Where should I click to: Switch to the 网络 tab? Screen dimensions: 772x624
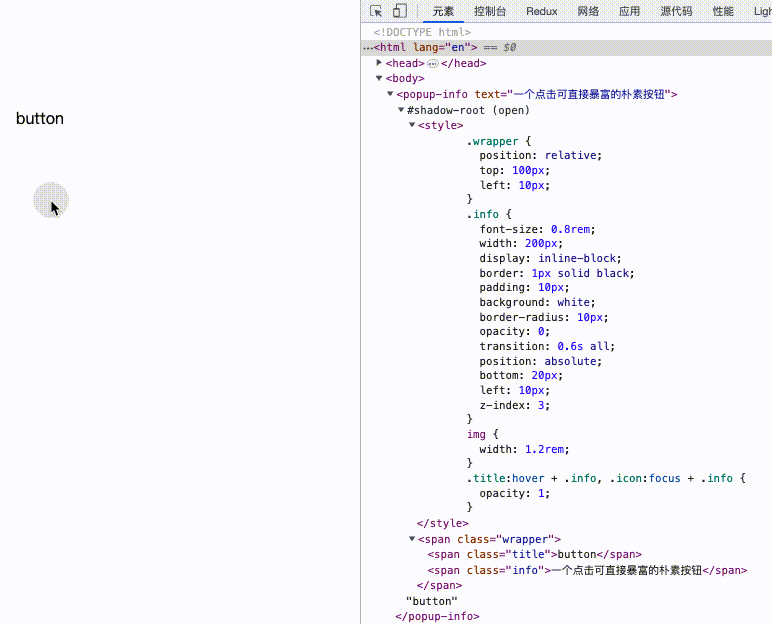click(588, 11)
